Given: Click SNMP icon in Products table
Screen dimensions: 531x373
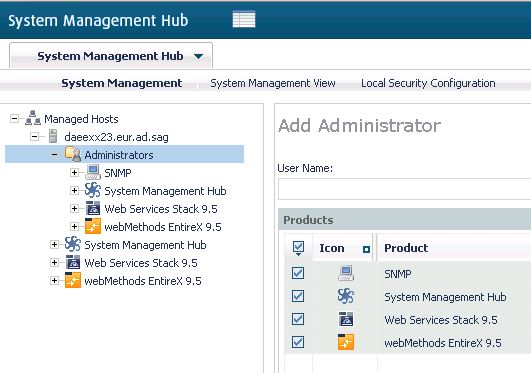Looking at the screenshot, I should (x=346, y=273).
